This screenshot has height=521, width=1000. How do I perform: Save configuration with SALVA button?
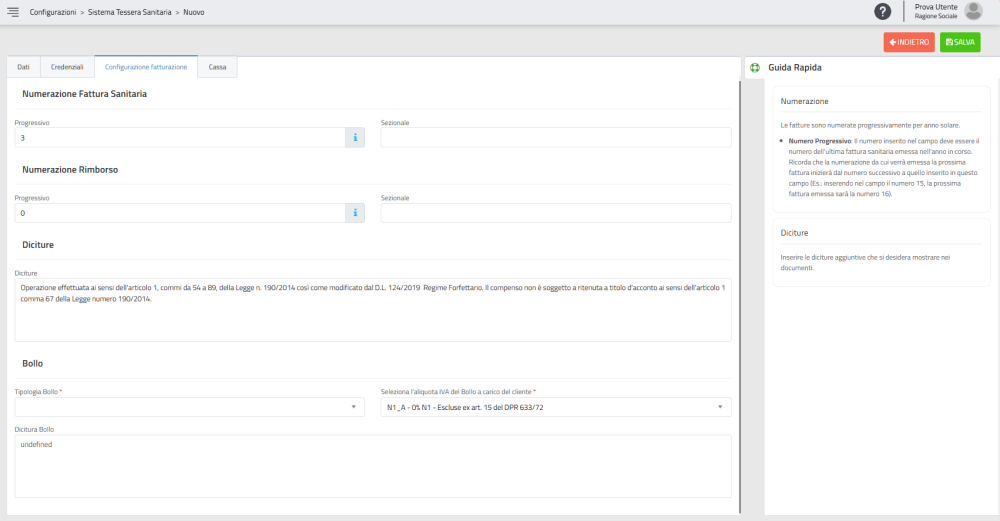point(960,42)
